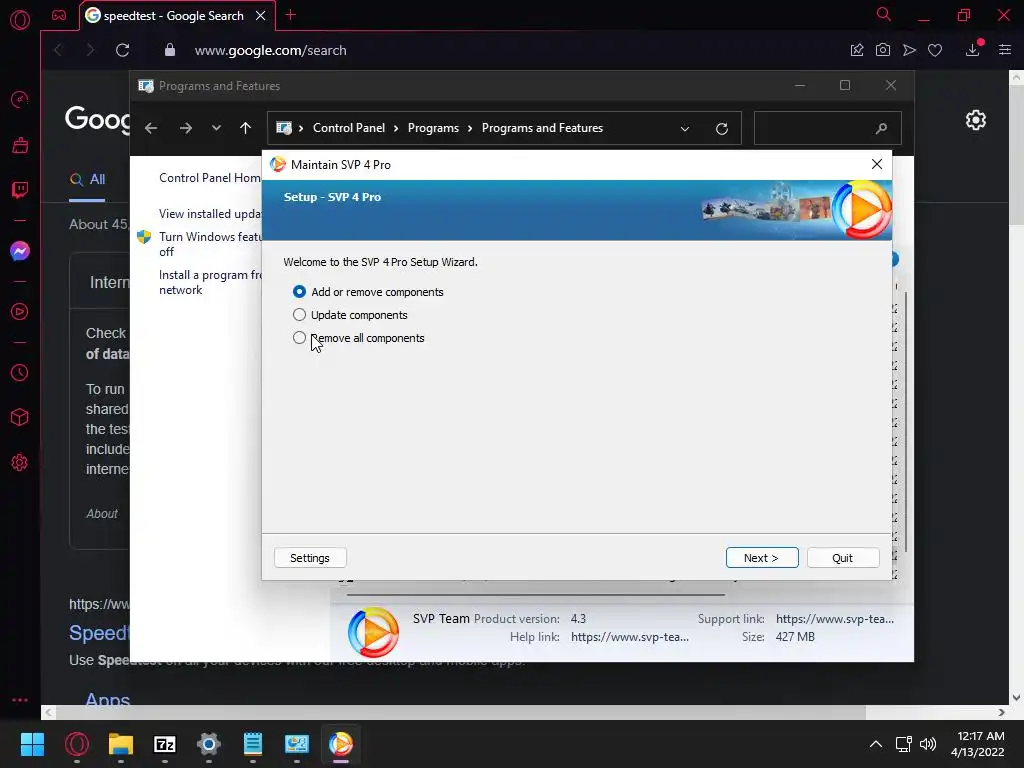This screenshot has height=768, width=1024.
Task: Select Update components radio button
Action: tap(299, 315)
